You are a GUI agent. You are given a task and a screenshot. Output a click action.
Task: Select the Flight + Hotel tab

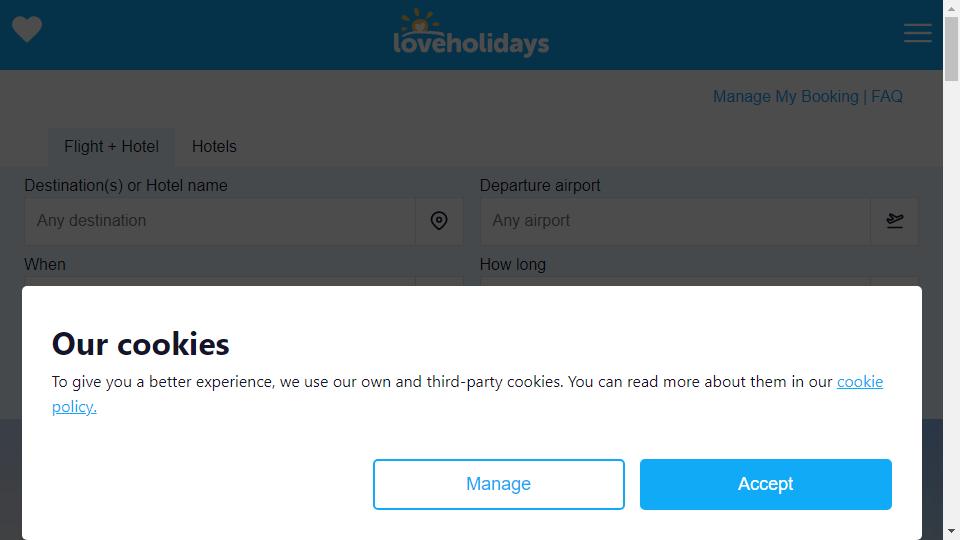[x=111, y=146]
